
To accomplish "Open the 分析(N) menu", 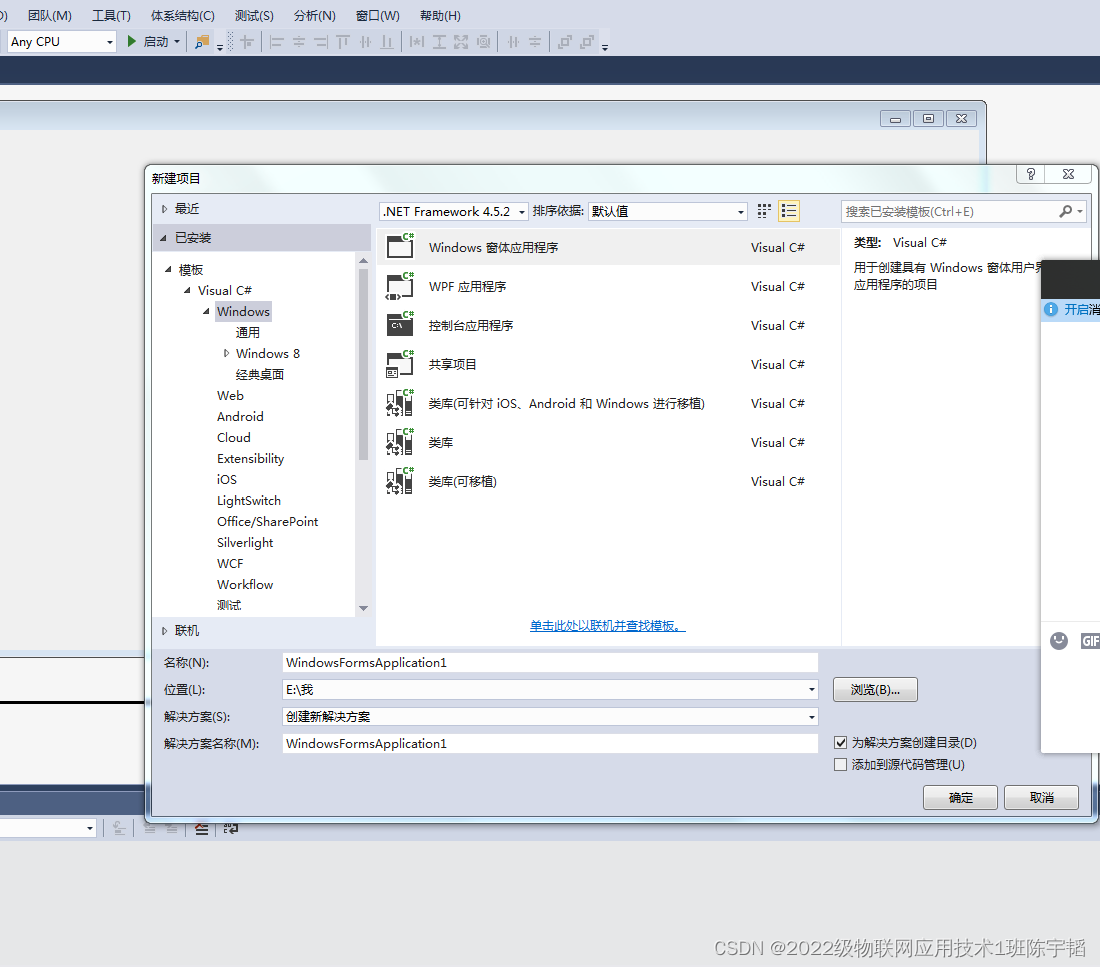I will tap(314, 15).
